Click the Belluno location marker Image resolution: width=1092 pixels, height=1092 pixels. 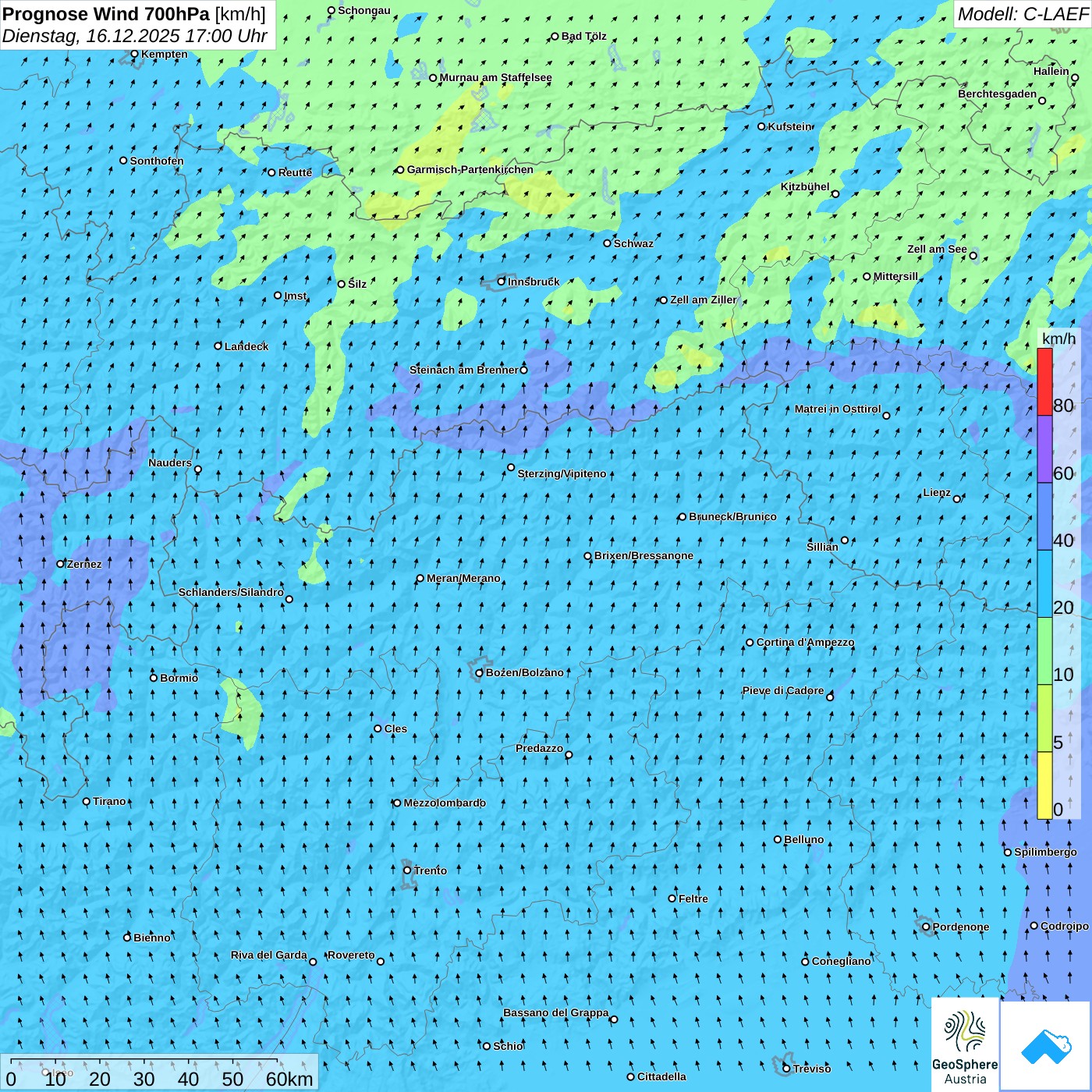pos(778,840)
